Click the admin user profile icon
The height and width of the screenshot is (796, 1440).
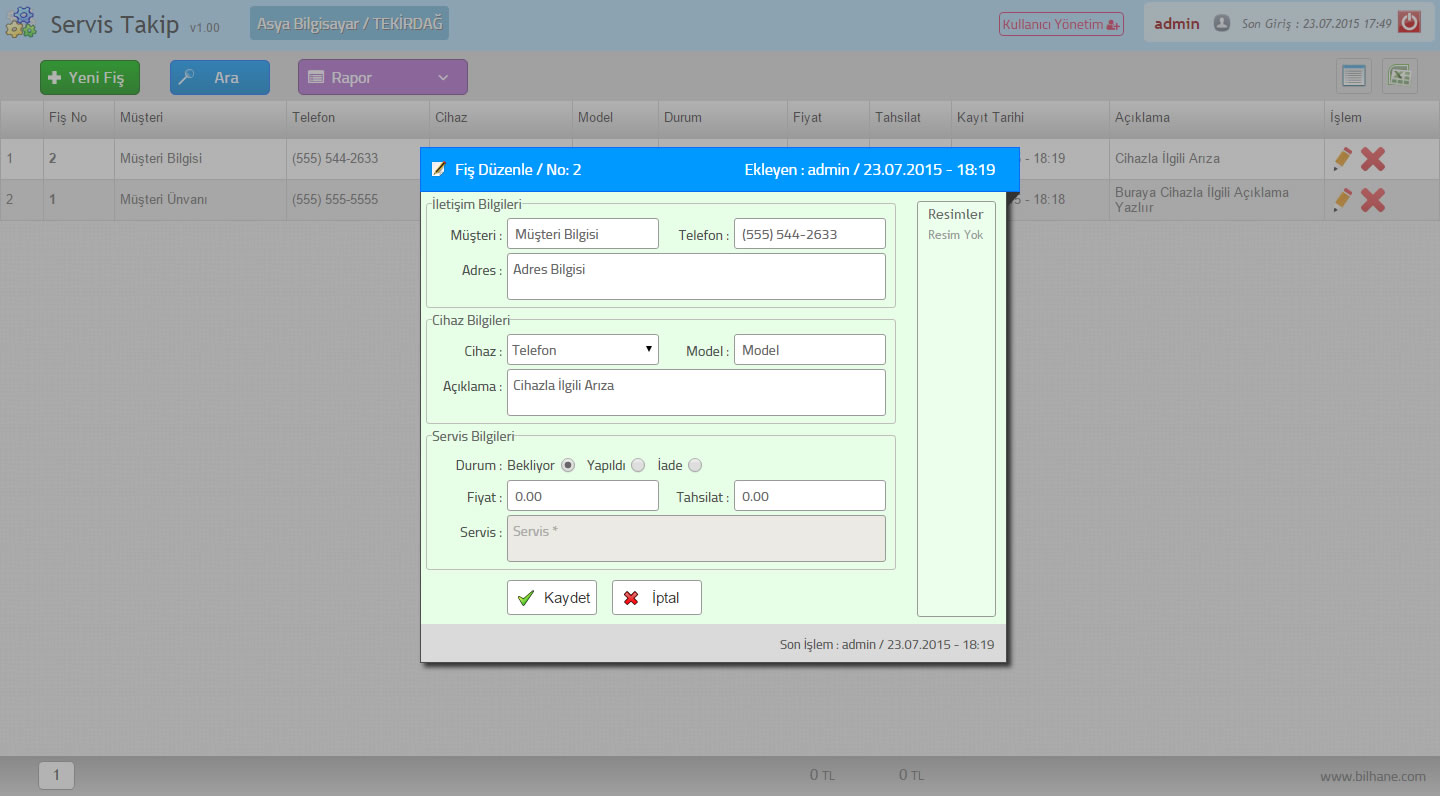tap(1221, 23)
